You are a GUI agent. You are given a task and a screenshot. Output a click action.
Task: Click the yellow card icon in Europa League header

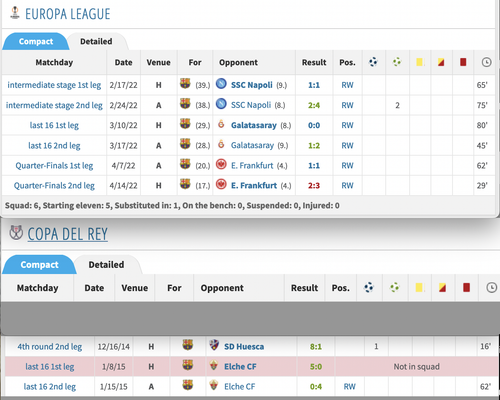pyautogui.click(x=420, y=62)
